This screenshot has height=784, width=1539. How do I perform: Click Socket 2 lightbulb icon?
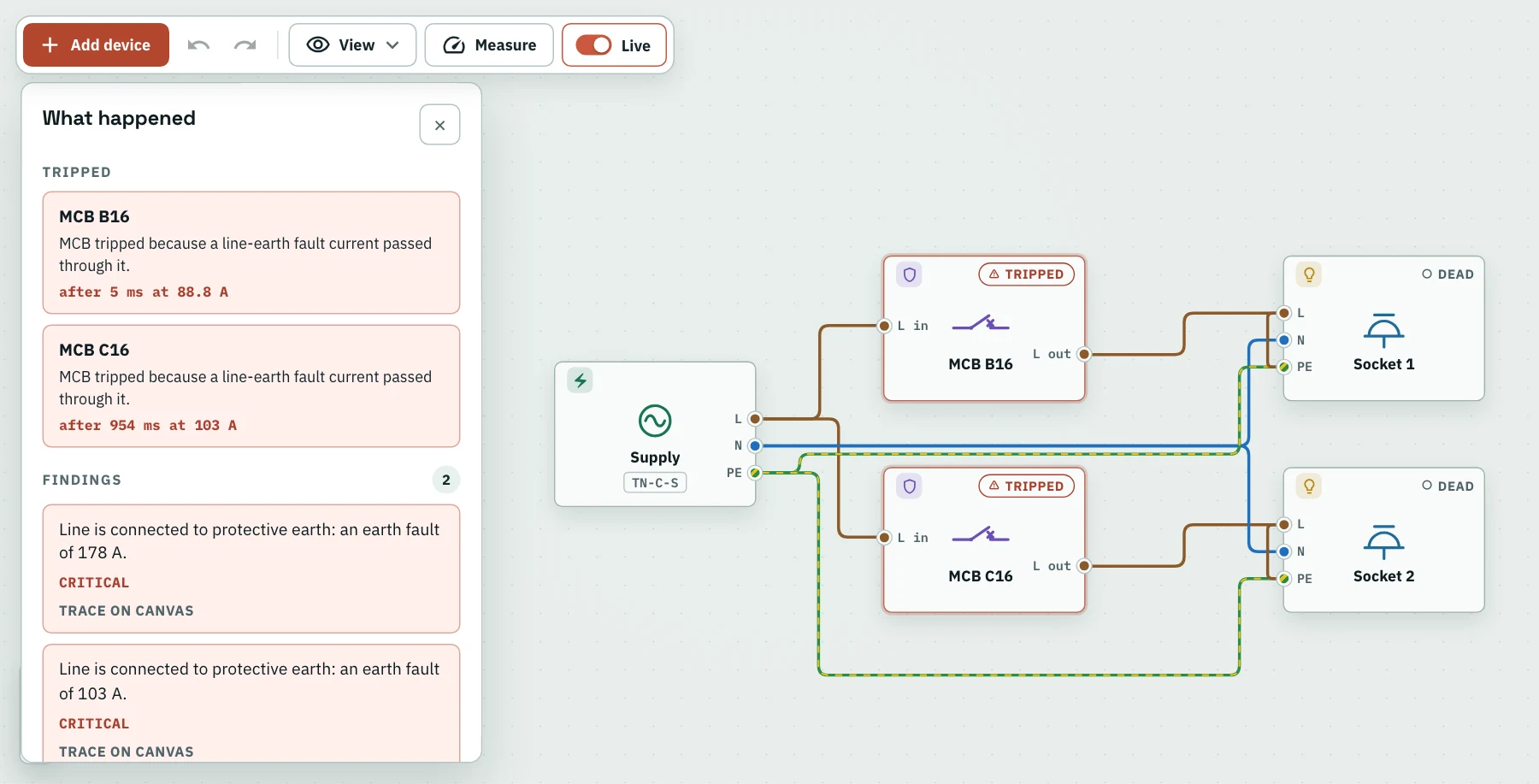tap(1309, 486)
